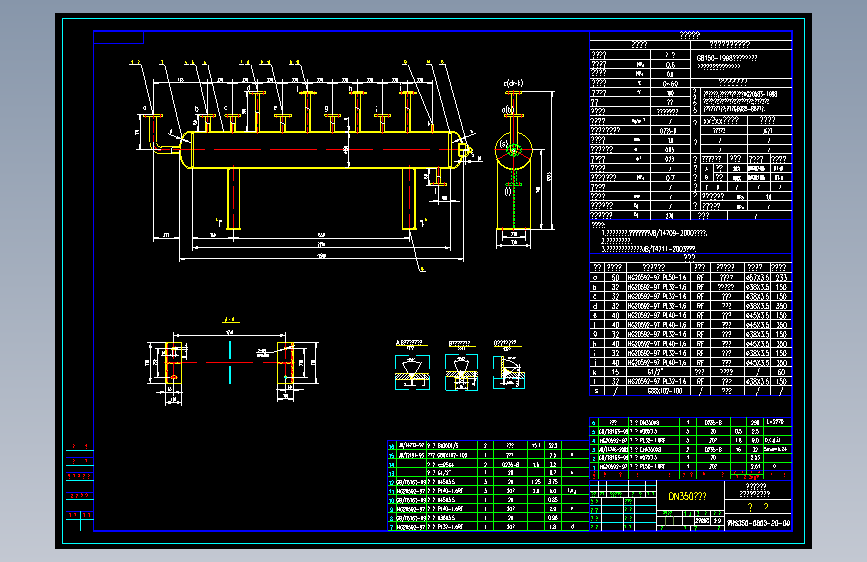Select HG20592-97 PL50-1.6 cell in row a
The height and width of the screenshot is (562, 867).
657,277
